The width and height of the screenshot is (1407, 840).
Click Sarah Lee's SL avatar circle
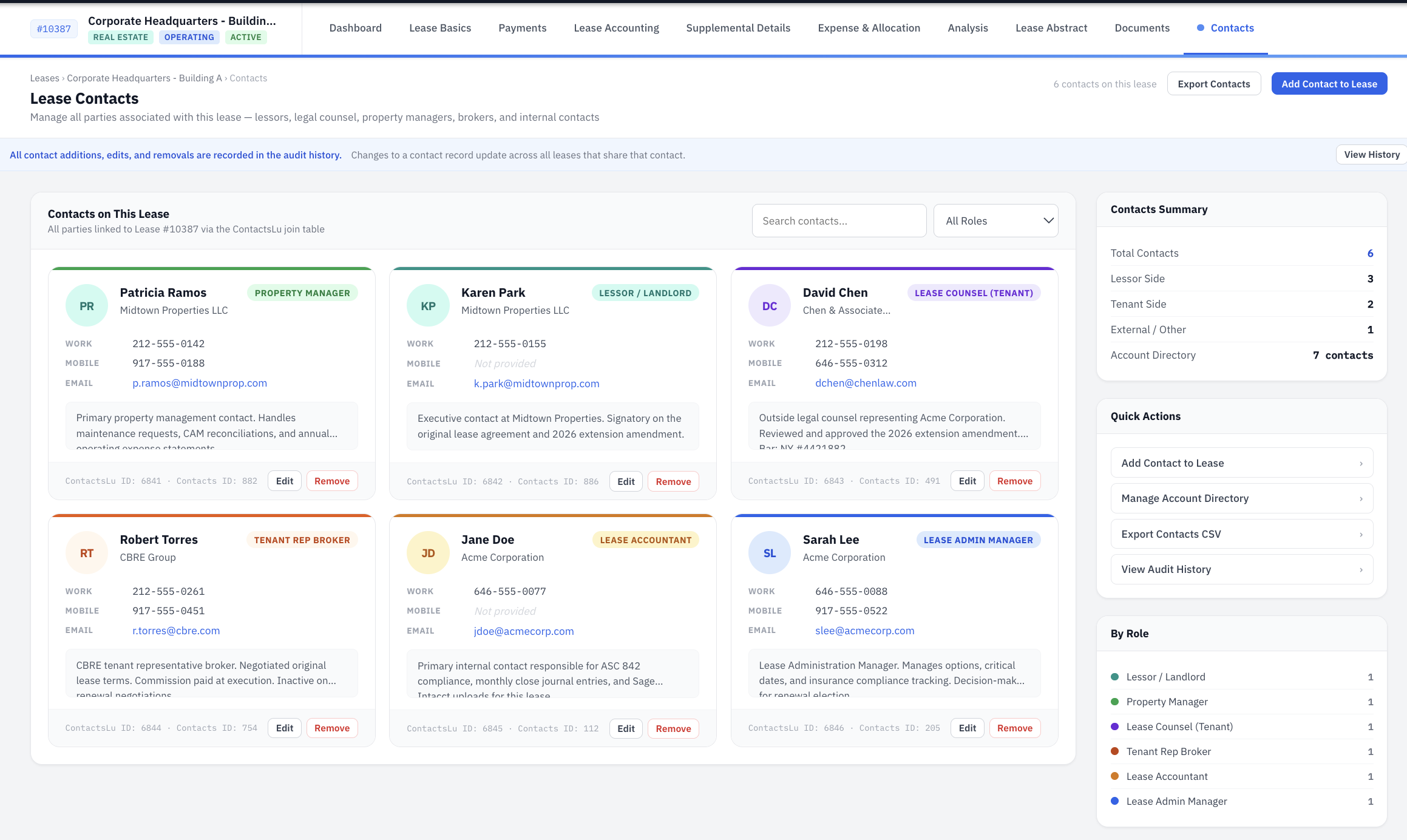(x=770, y=552)
